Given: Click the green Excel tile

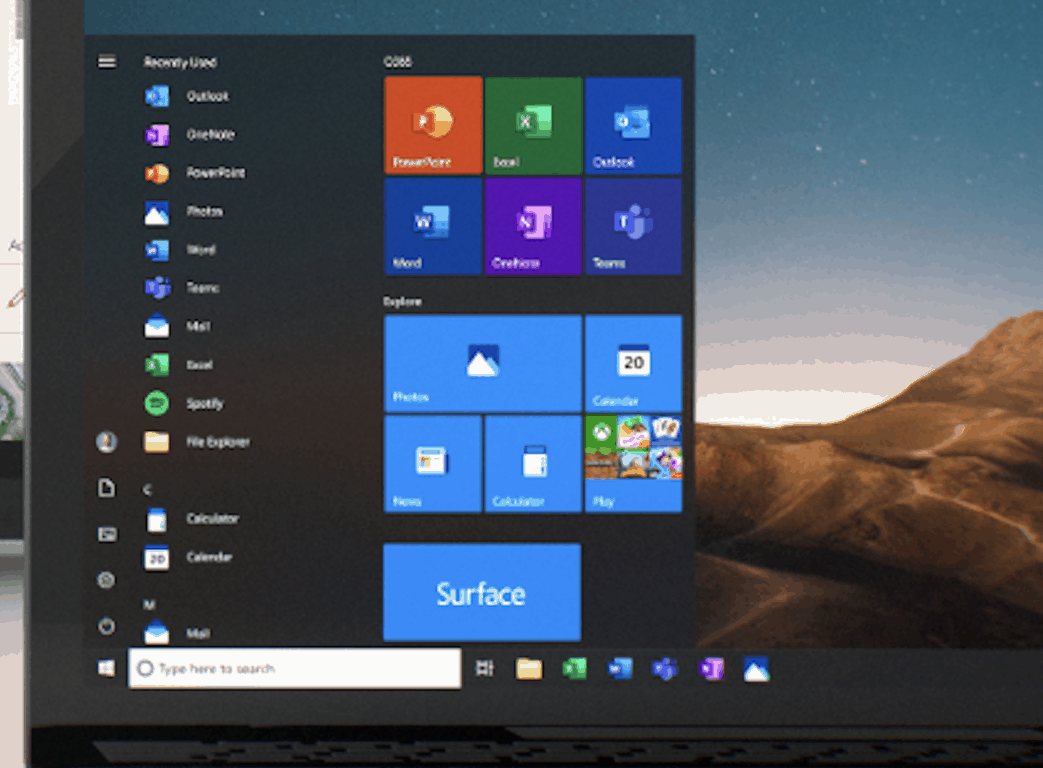Looking at the screenshot, I should (533, 125).
